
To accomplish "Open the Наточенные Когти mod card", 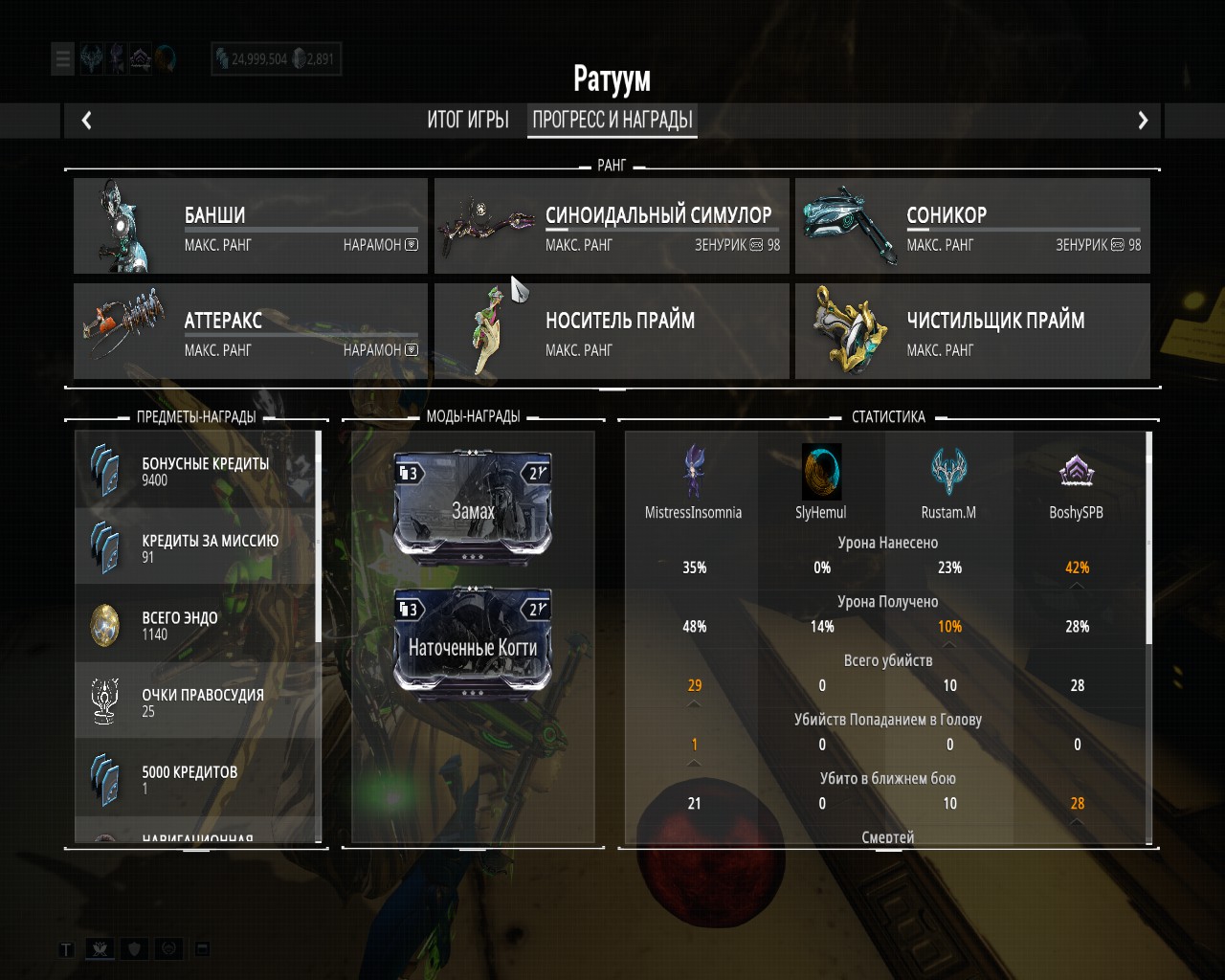I will pyautogui.click(x=473, y=643).
